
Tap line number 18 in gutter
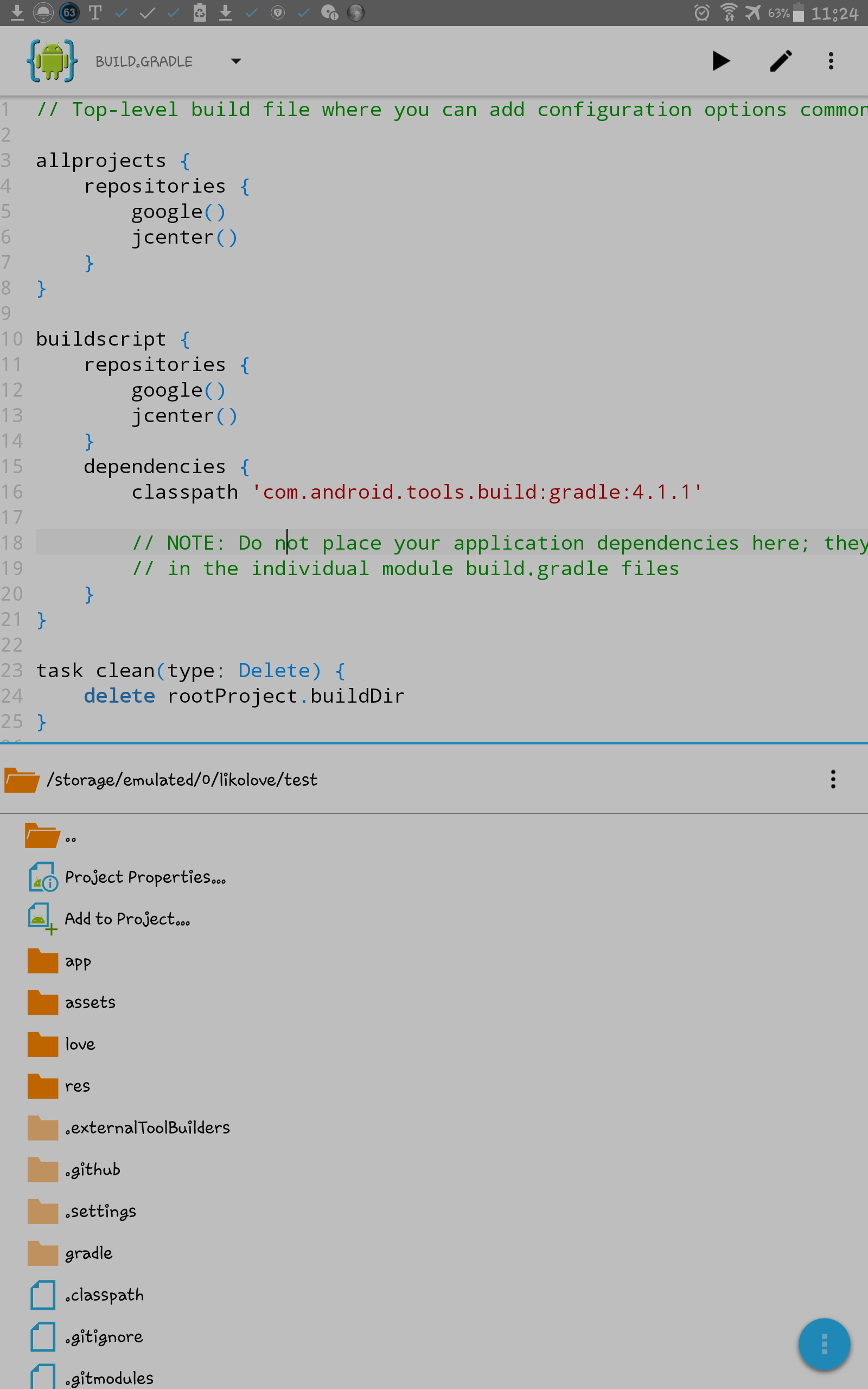pos(11,543)
